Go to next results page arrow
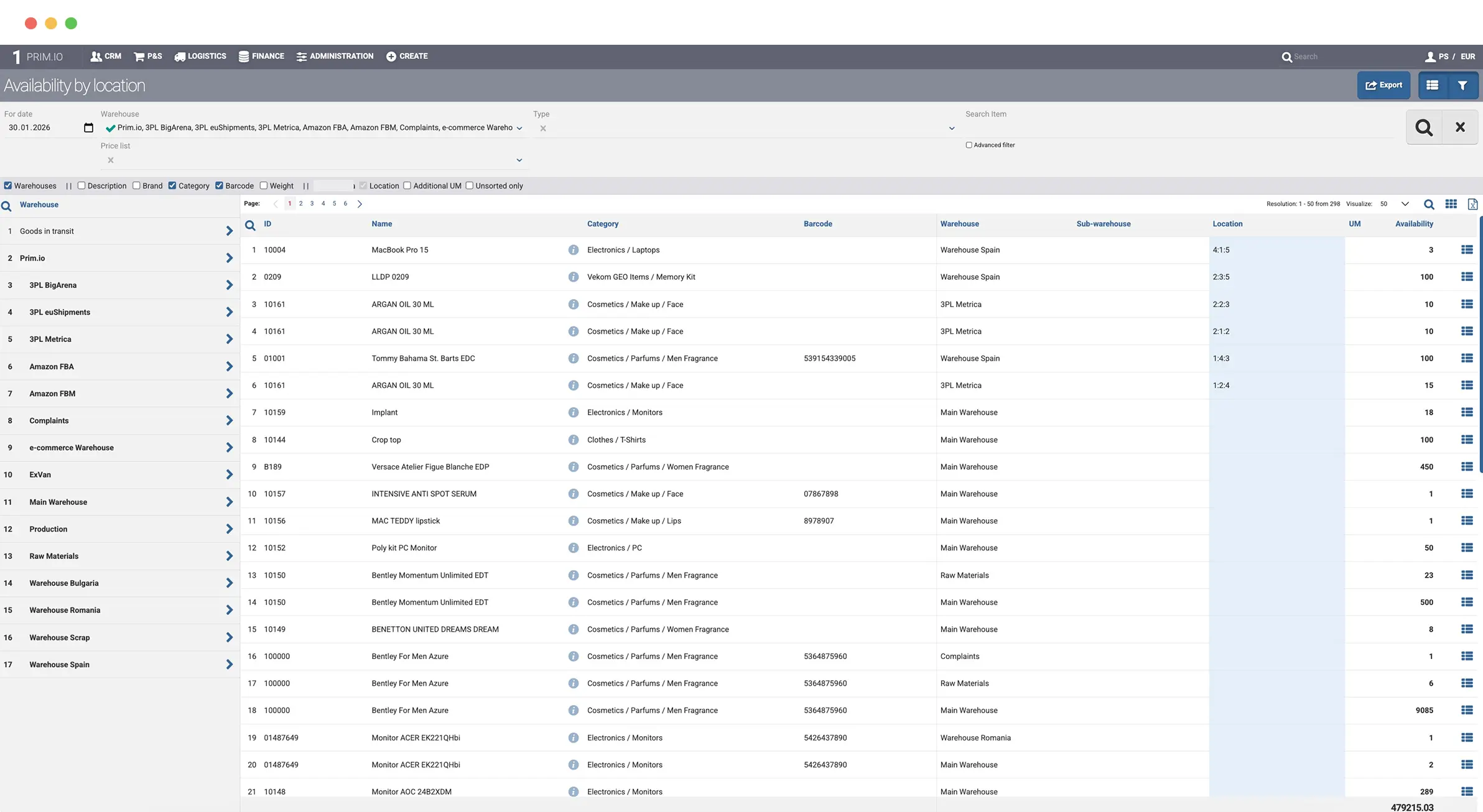Image resolution: width=1483 pixels, height=812 pixels. (x=359, y=204)
